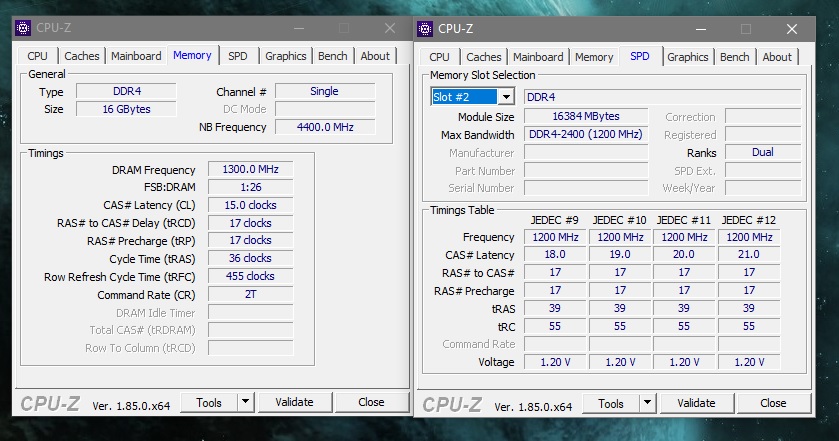The image size is (839, 441).
Task: Click the empty Part Number field
Action: pos(586,171)
